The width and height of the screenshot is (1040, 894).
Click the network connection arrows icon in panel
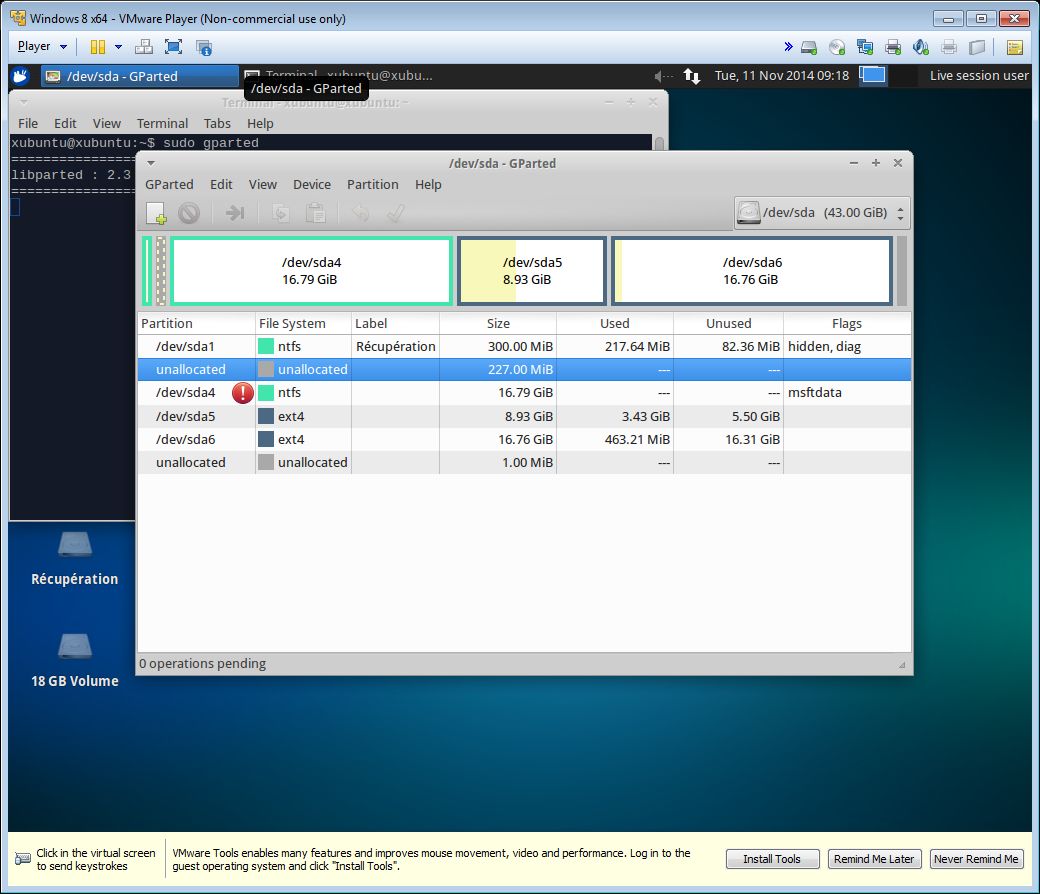pos(692,76)
